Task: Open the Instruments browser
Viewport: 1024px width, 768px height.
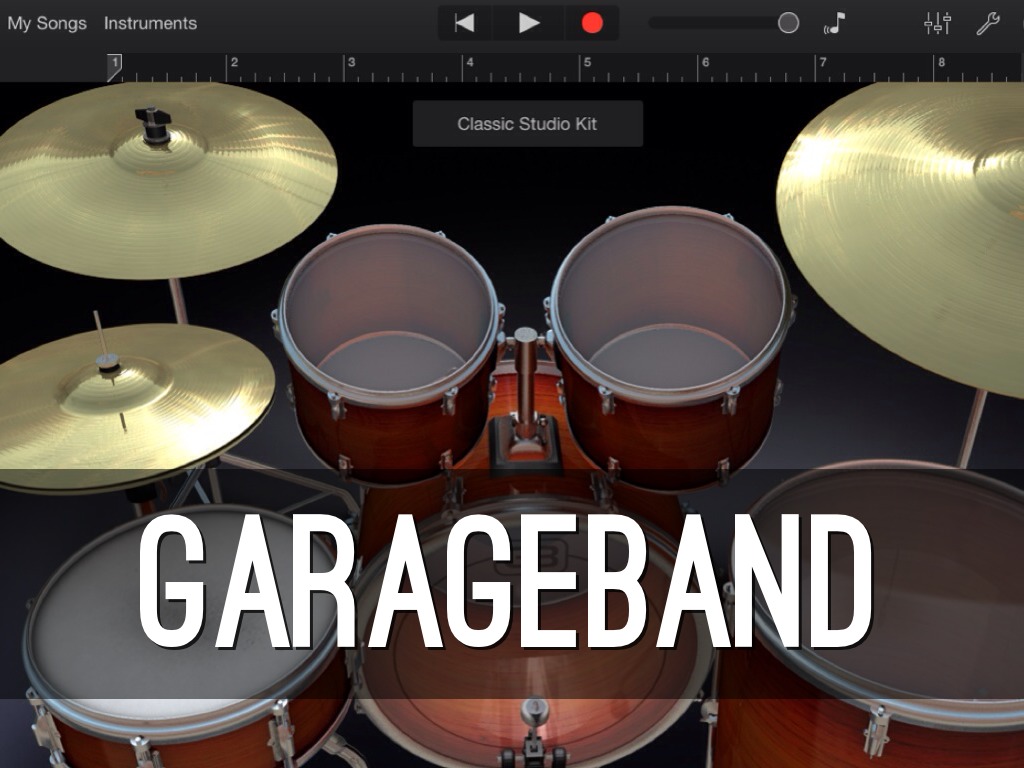Action: coord(150,23)
